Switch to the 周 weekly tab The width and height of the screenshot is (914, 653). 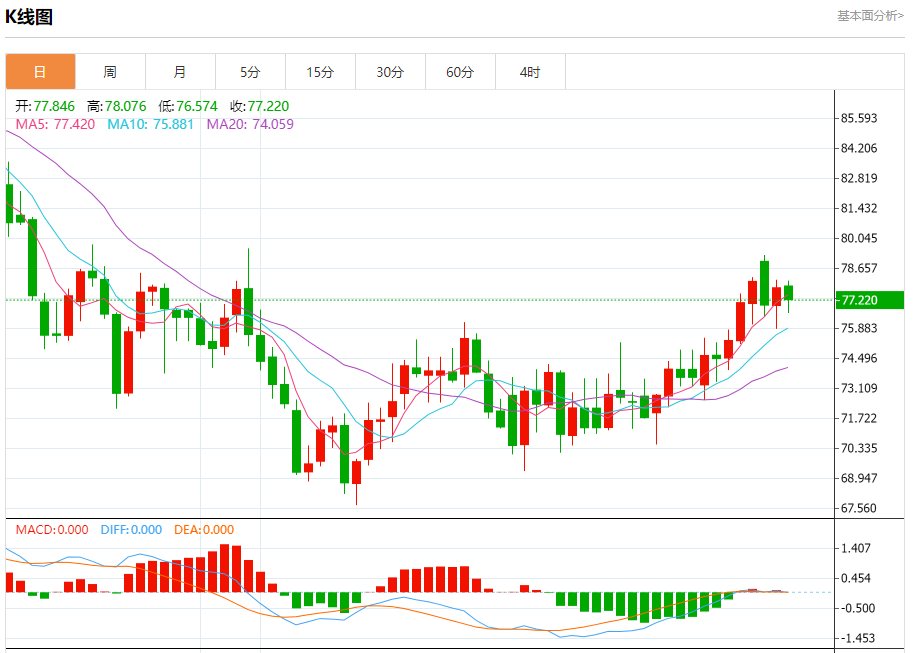pyautogui.click(x=110, y=72)
